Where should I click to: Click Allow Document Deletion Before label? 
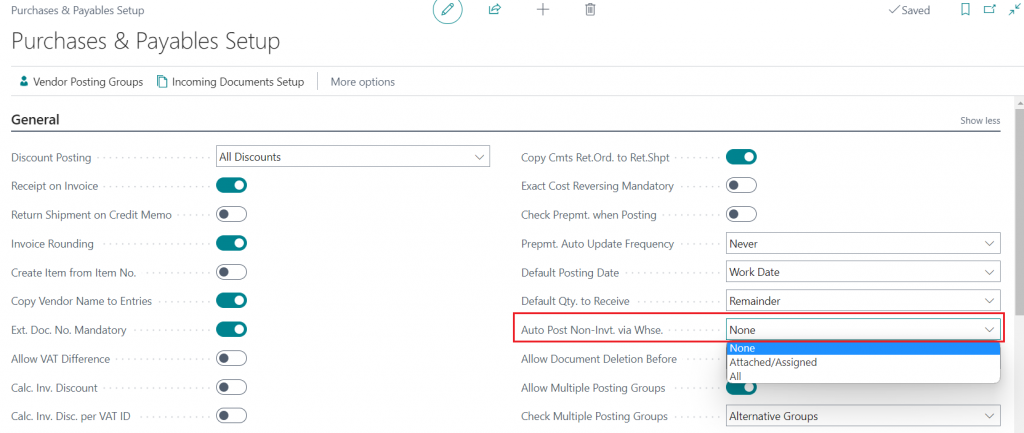pos(599,359)
